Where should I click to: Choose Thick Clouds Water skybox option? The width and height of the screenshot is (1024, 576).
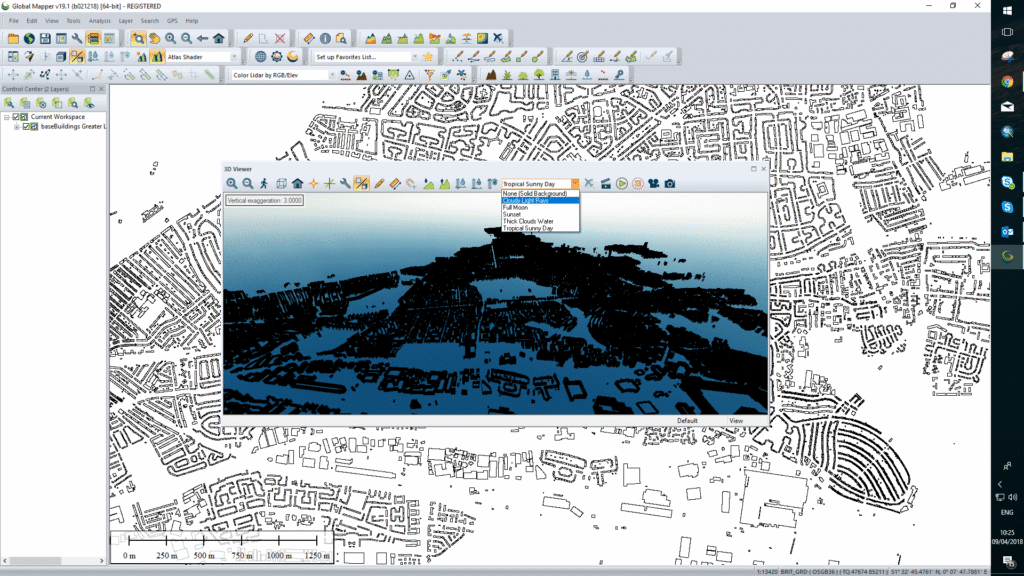pos(540,221)
